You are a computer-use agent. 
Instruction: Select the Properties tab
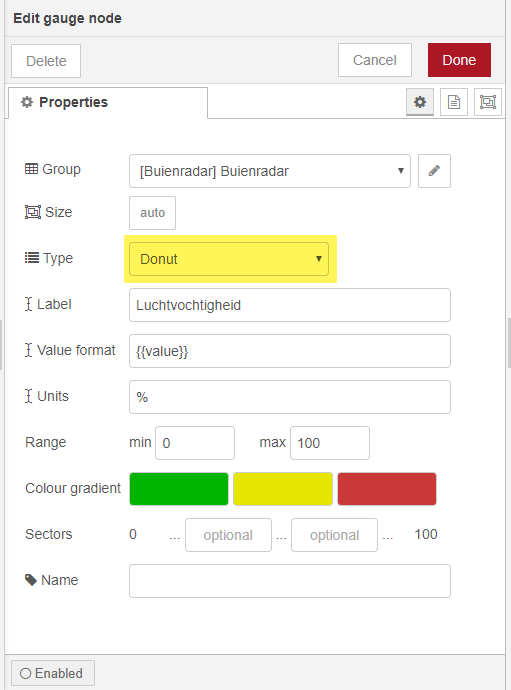coord(108,103)
